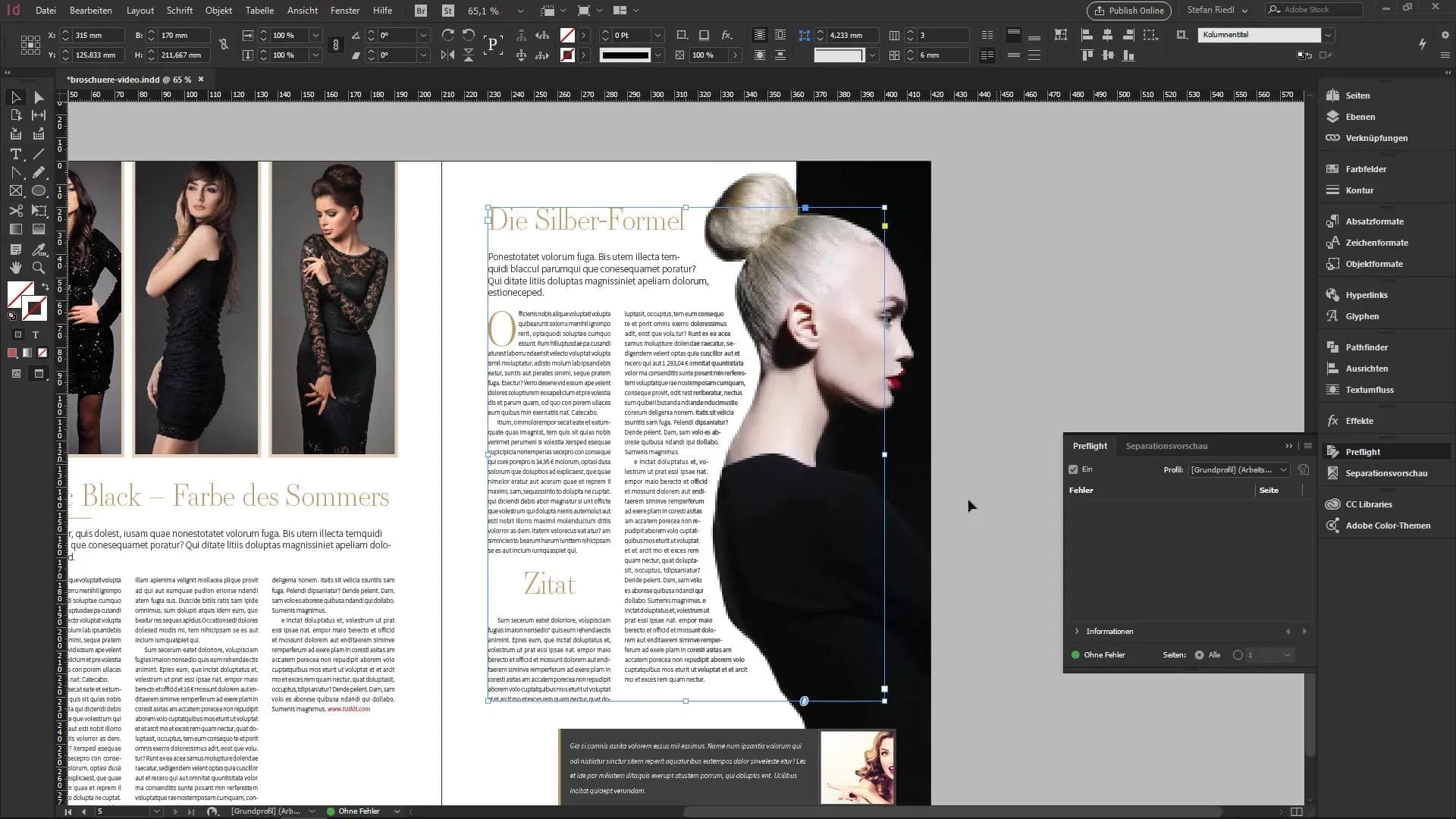The width and height of the screenshot is (1456, 819).
Task: Open the Effekte panel
Action: point(1359,421)
